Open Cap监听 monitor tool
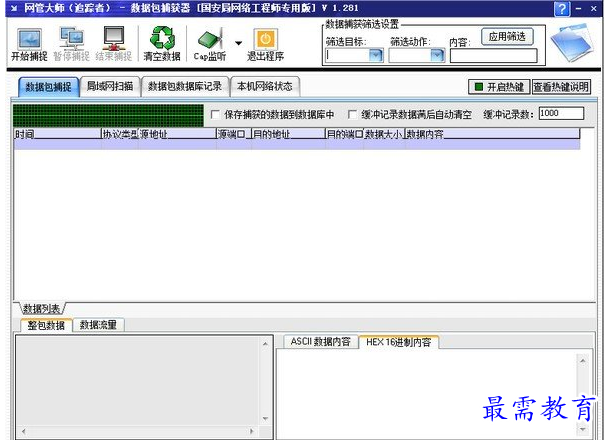 210,45
